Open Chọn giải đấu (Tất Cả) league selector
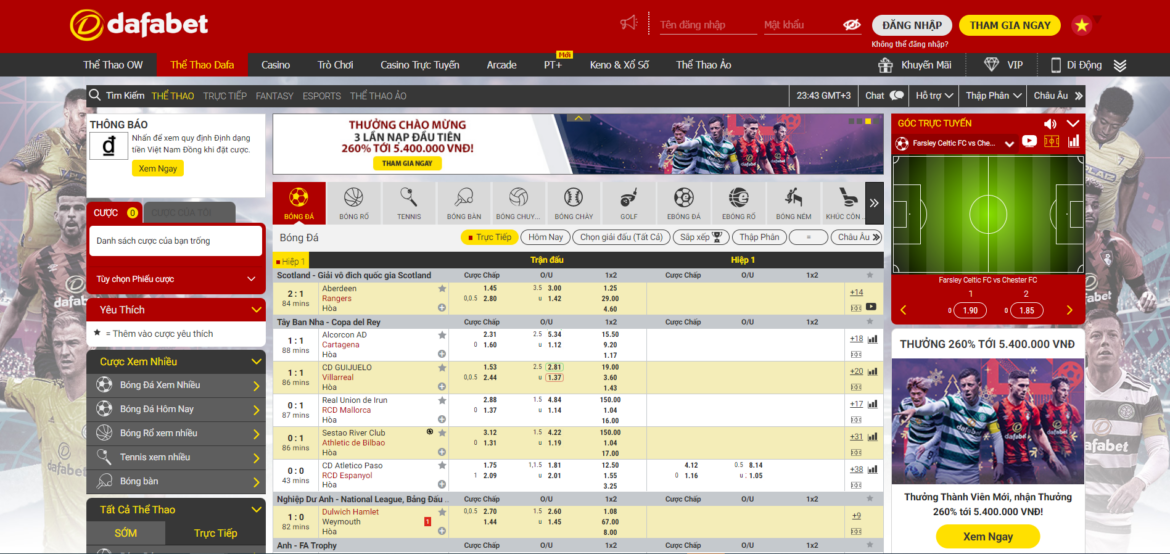This screenshot has width=1170, height=554. (621, 237)
